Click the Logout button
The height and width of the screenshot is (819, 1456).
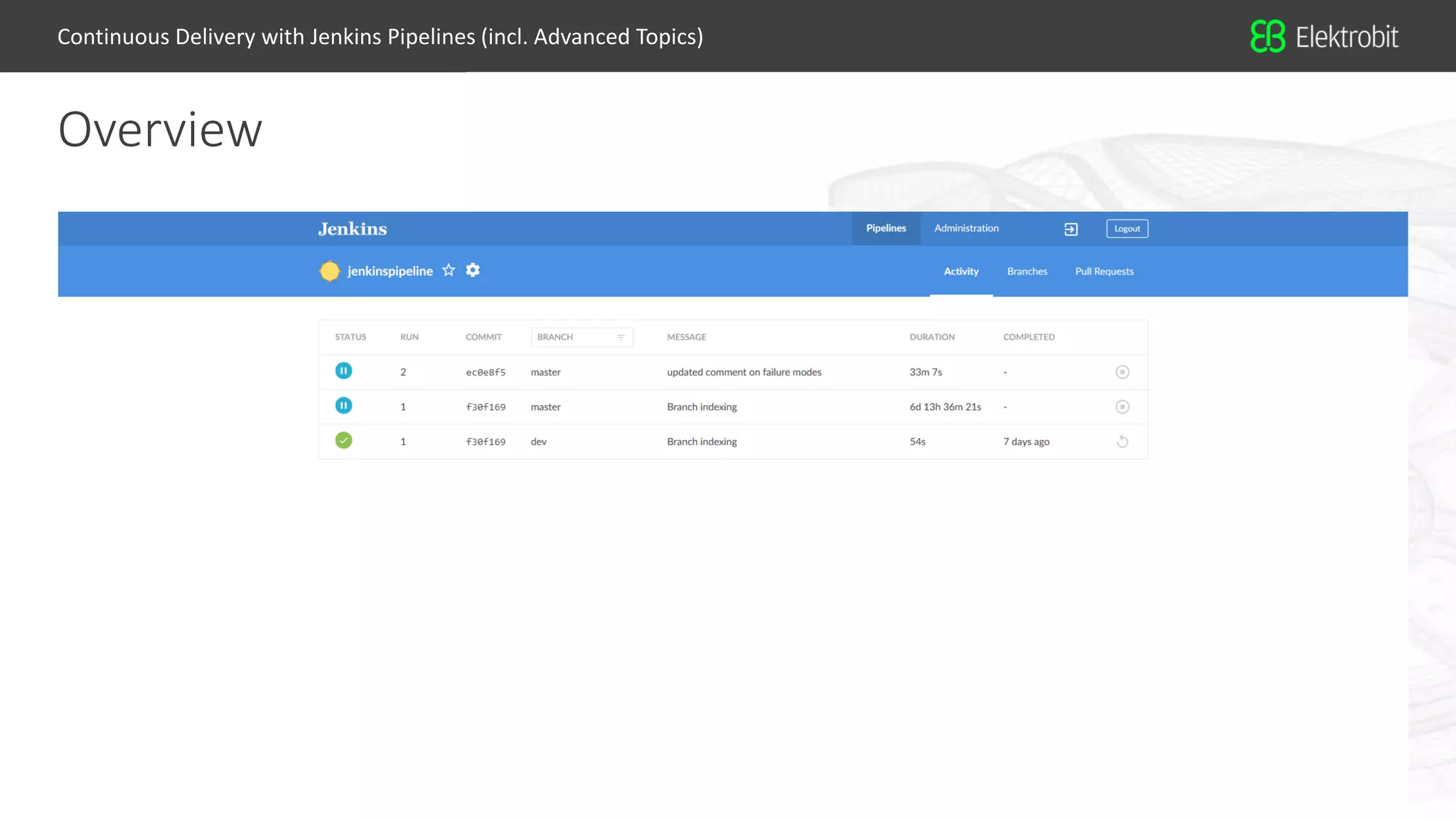(1127, 229)
